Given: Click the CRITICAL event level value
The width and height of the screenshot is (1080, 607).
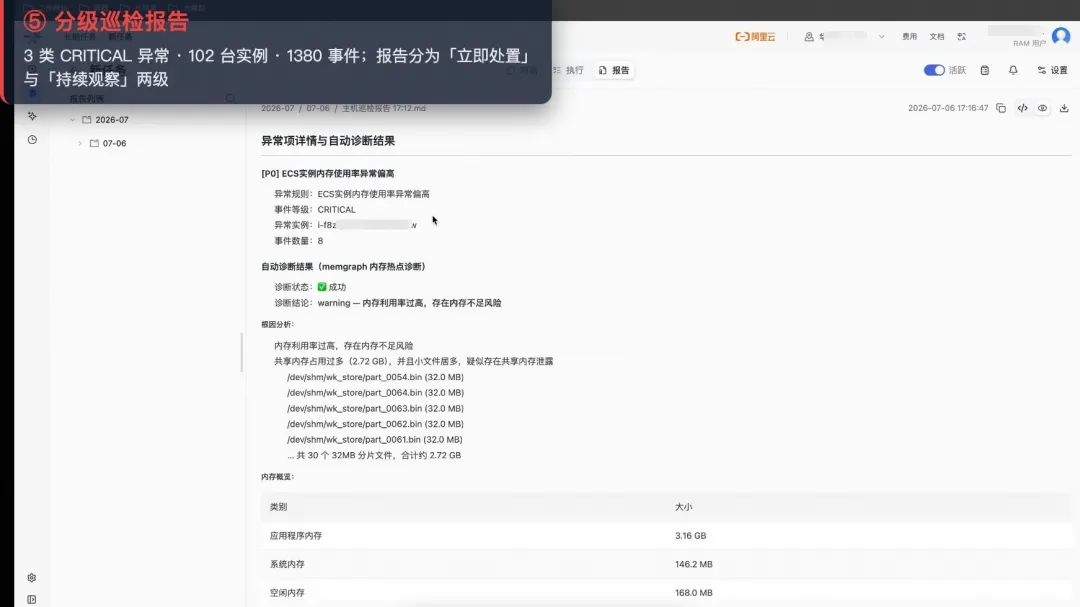Looking at the screenshot, I should click(337, 209).
